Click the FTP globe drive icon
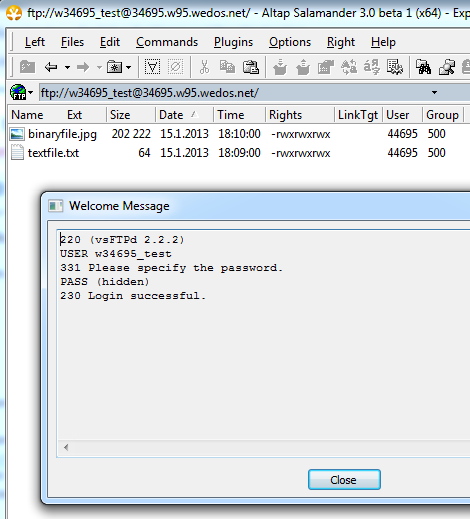 pos(18,92)
